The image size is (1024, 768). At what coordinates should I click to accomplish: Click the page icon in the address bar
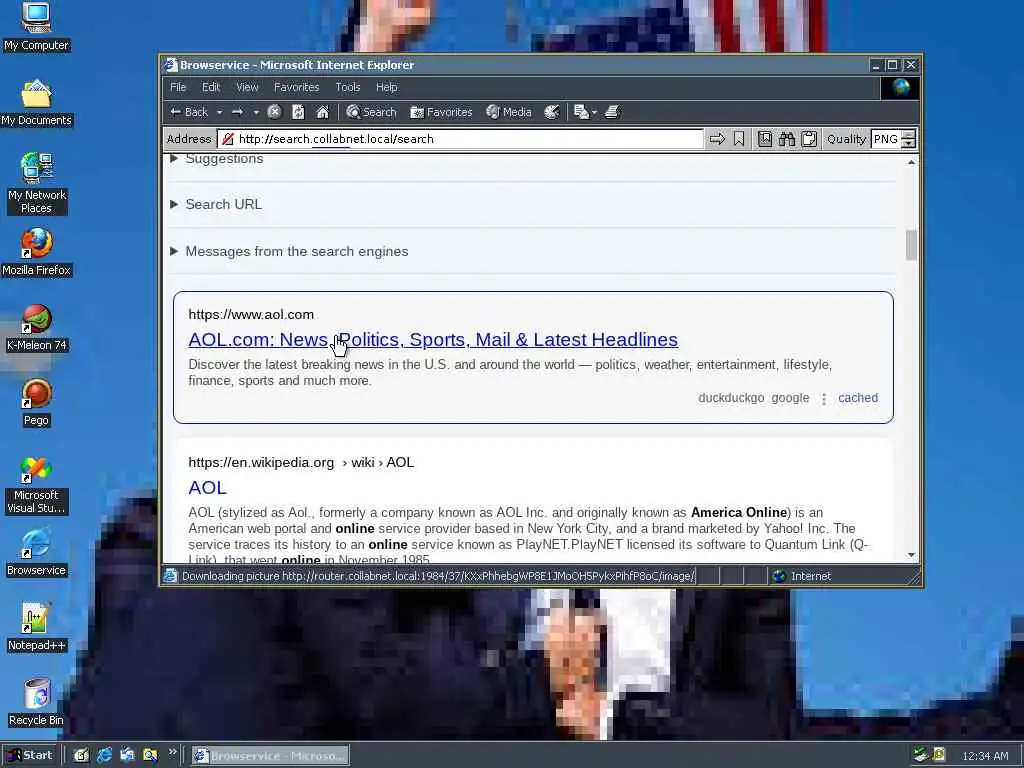pos(228,139)
